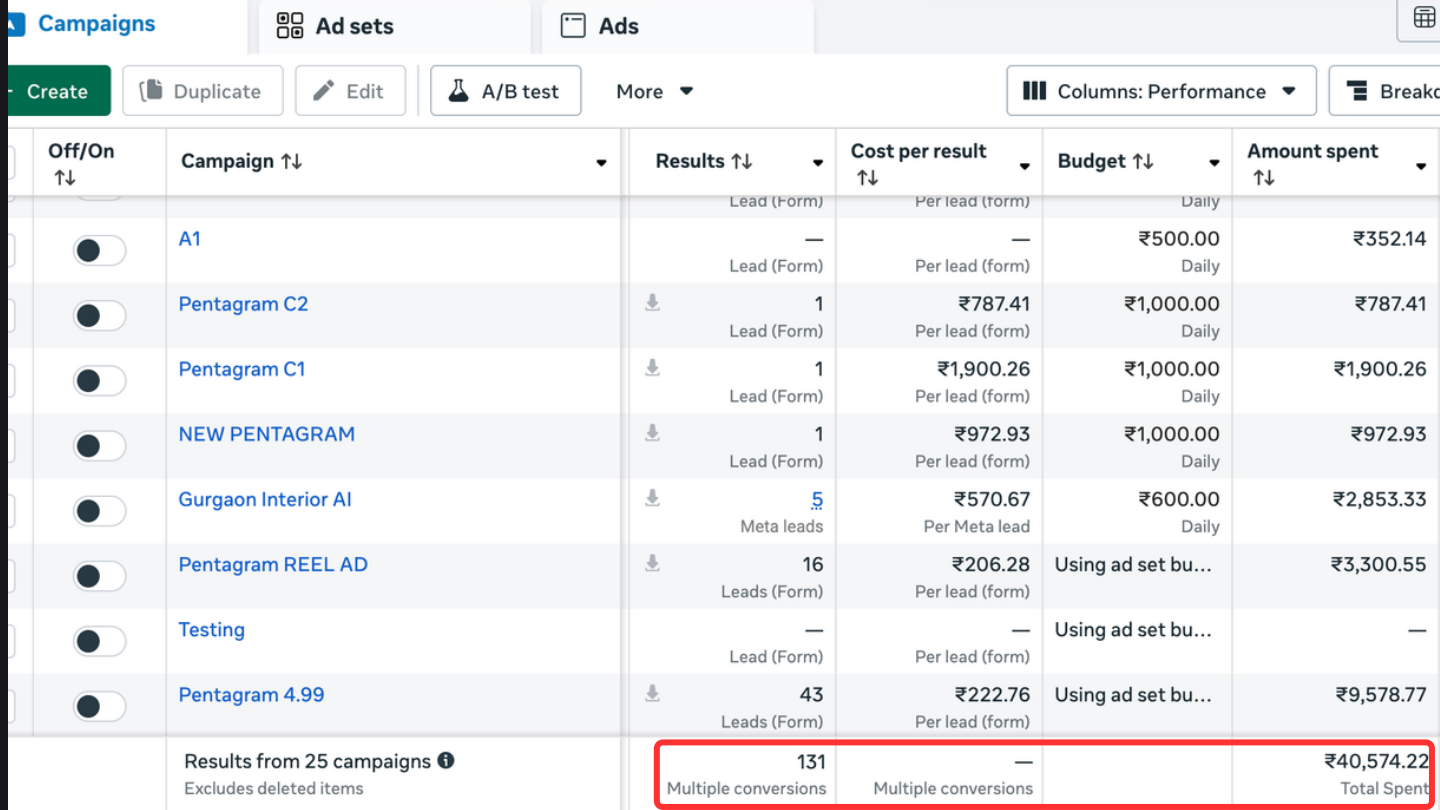Image resolution: width=1440 pixels, height=810 pixels.
Task: Click the 5 Meta leads result link
Action: pos(817,499)
